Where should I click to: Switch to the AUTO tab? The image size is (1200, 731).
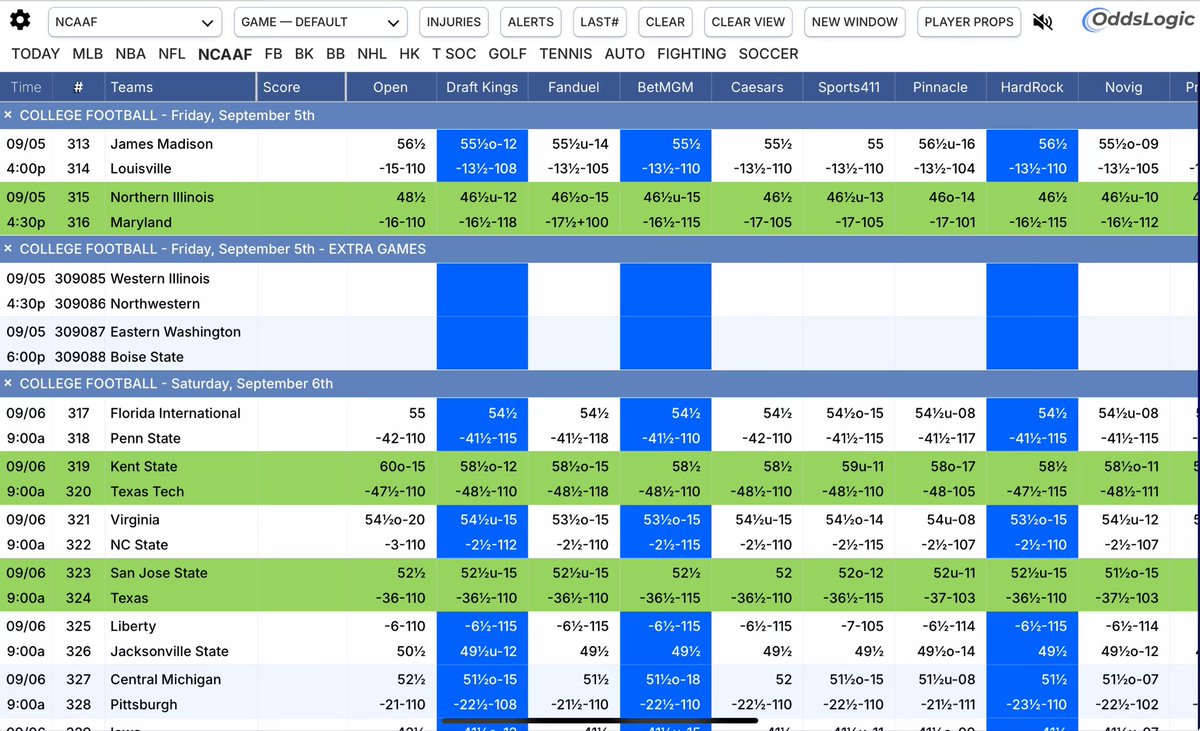click(x=625, y=54)
